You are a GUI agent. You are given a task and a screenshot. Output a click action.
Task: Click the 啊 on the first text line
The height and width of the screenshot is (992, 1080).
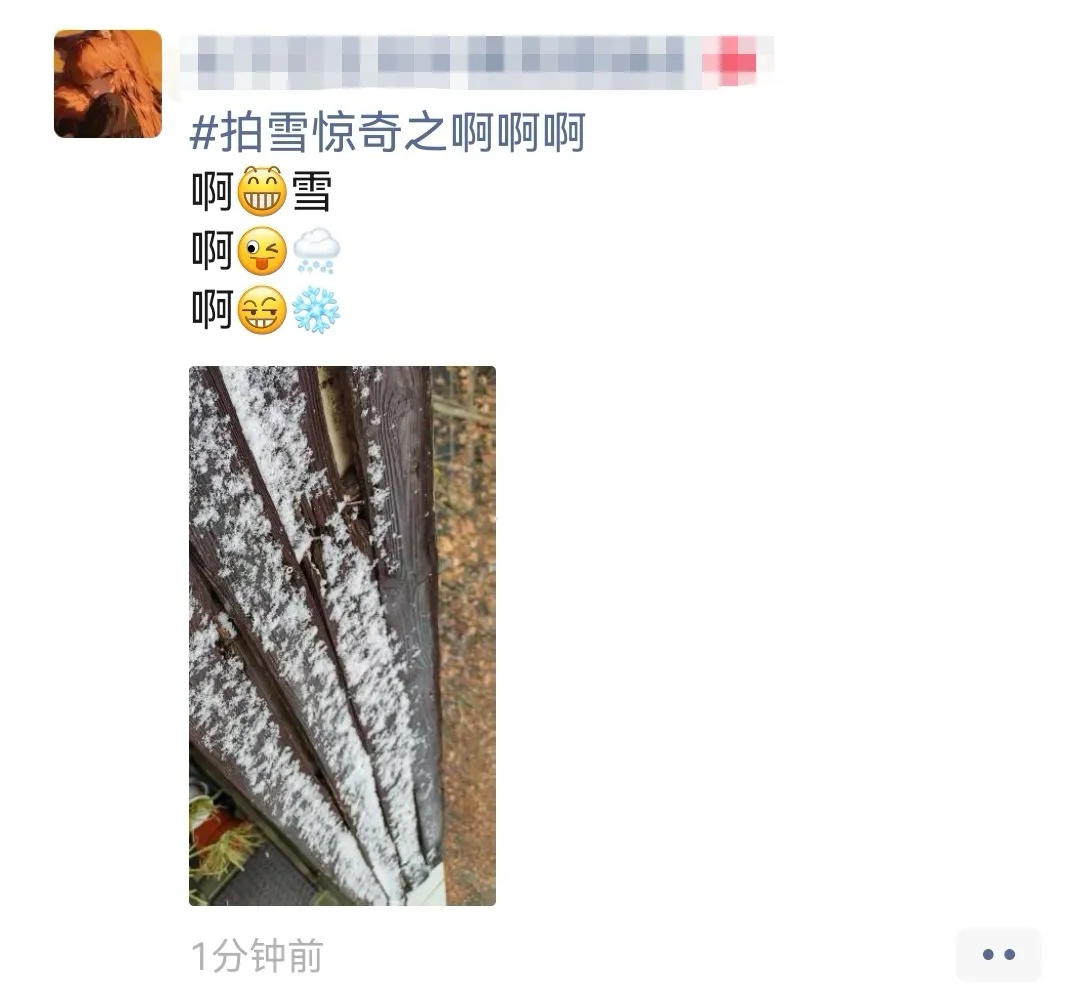pos(212,192)
